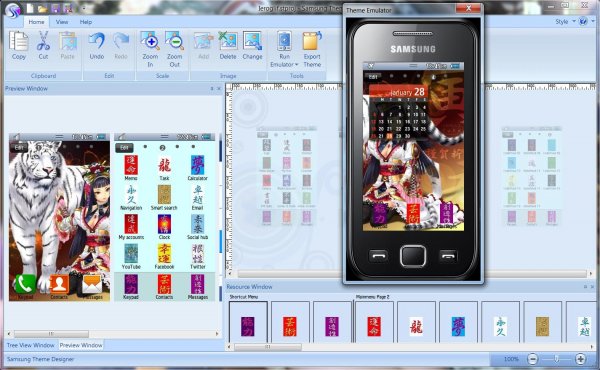Pin the Preview Window panel

(212, 88)
